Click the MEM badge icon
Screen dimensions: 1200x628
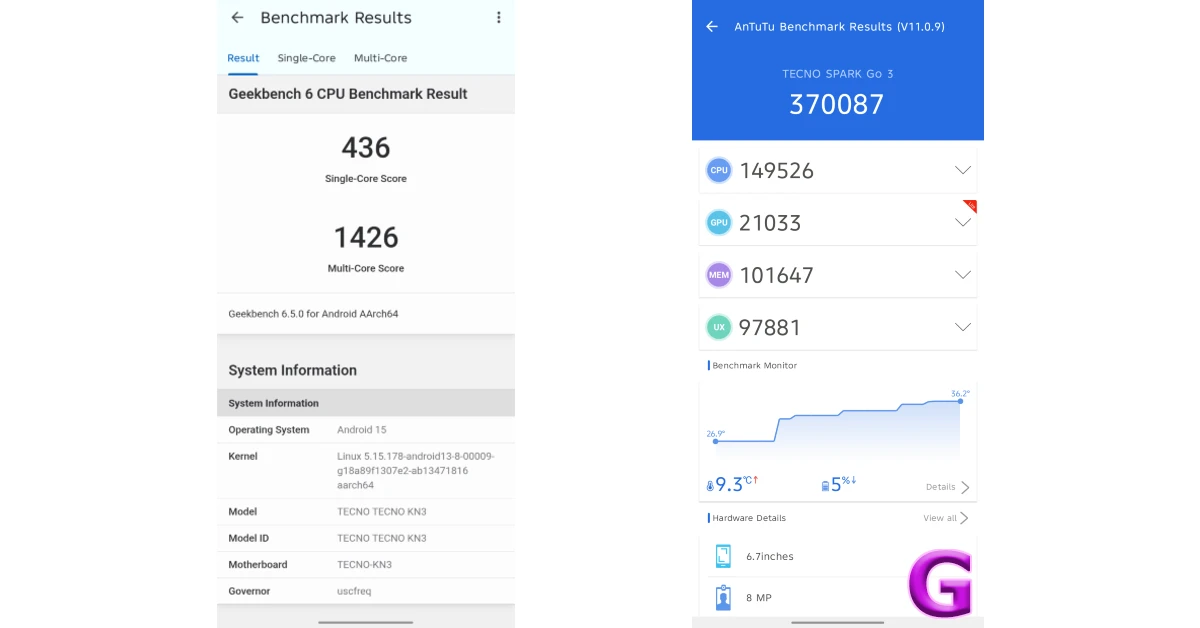[x=718, y=274]
